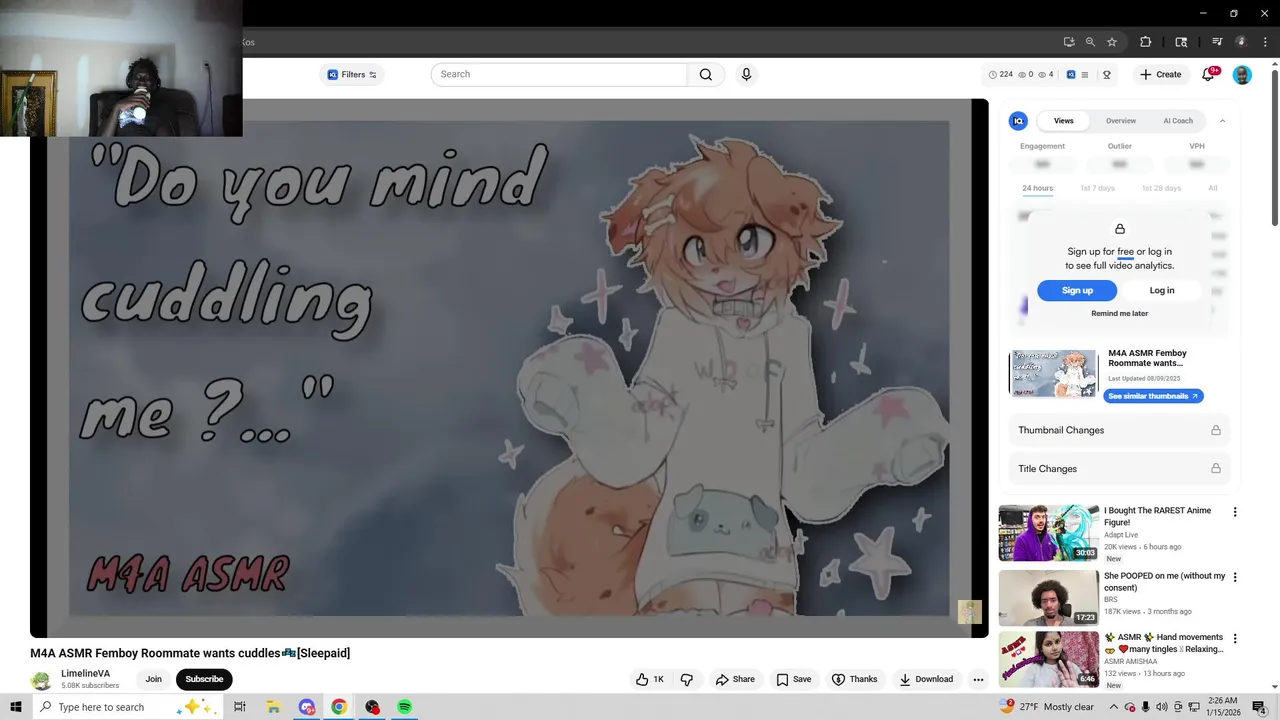Open LimelineVA channel name link

tap(85, 674)
